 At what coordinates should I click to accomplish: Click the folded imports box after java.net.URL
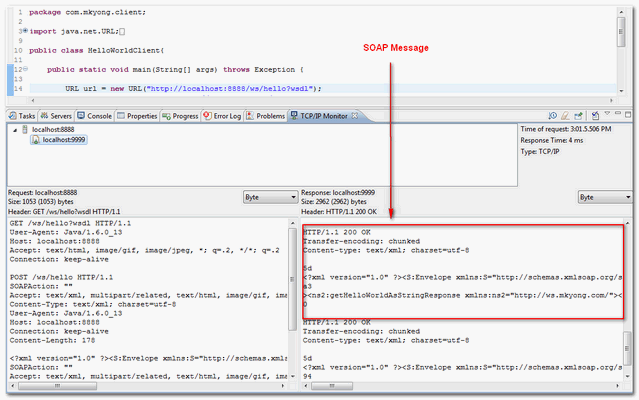pos(122,31)
